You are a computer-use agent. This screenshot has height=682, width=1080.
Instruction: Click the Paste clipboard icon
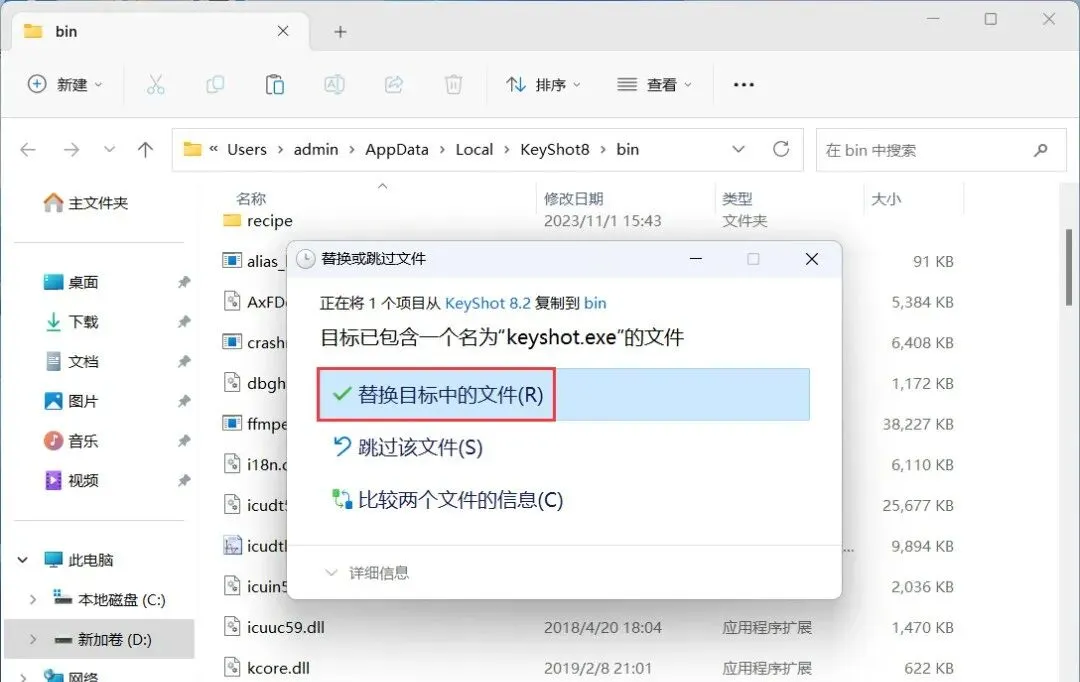click(x=275, y=85)
